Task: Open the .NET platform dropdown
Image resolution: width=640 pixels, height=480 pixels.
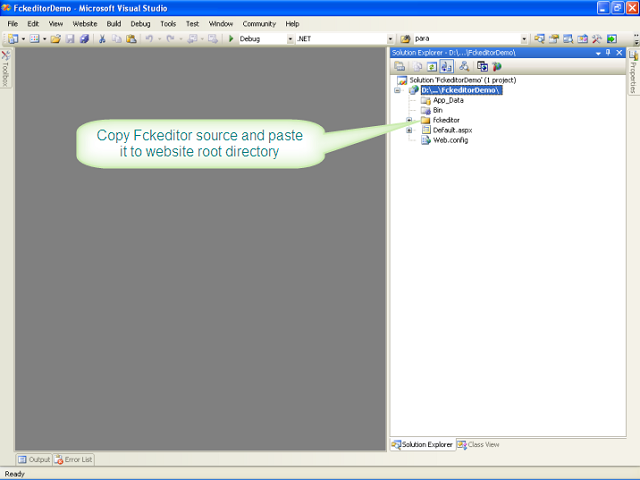Action: (x=390, y=39)
